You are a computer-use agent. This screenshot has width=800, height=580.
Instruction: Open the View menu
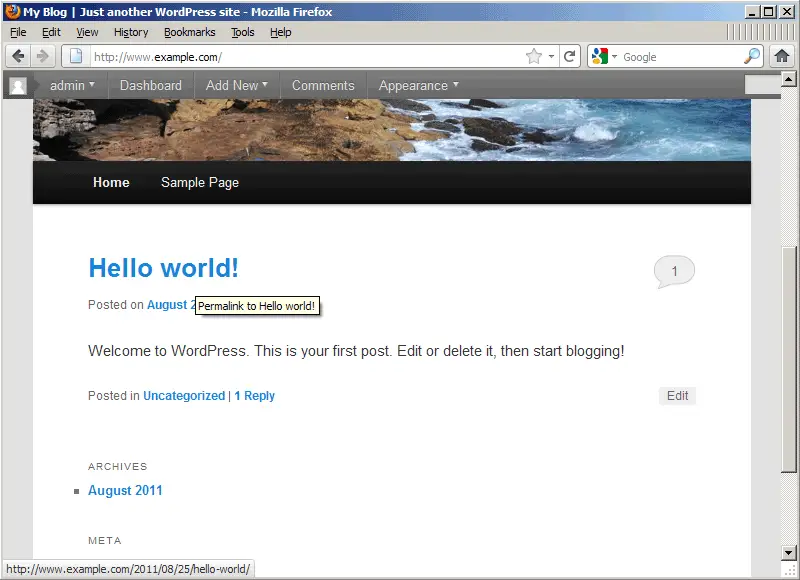pos(87,32)
